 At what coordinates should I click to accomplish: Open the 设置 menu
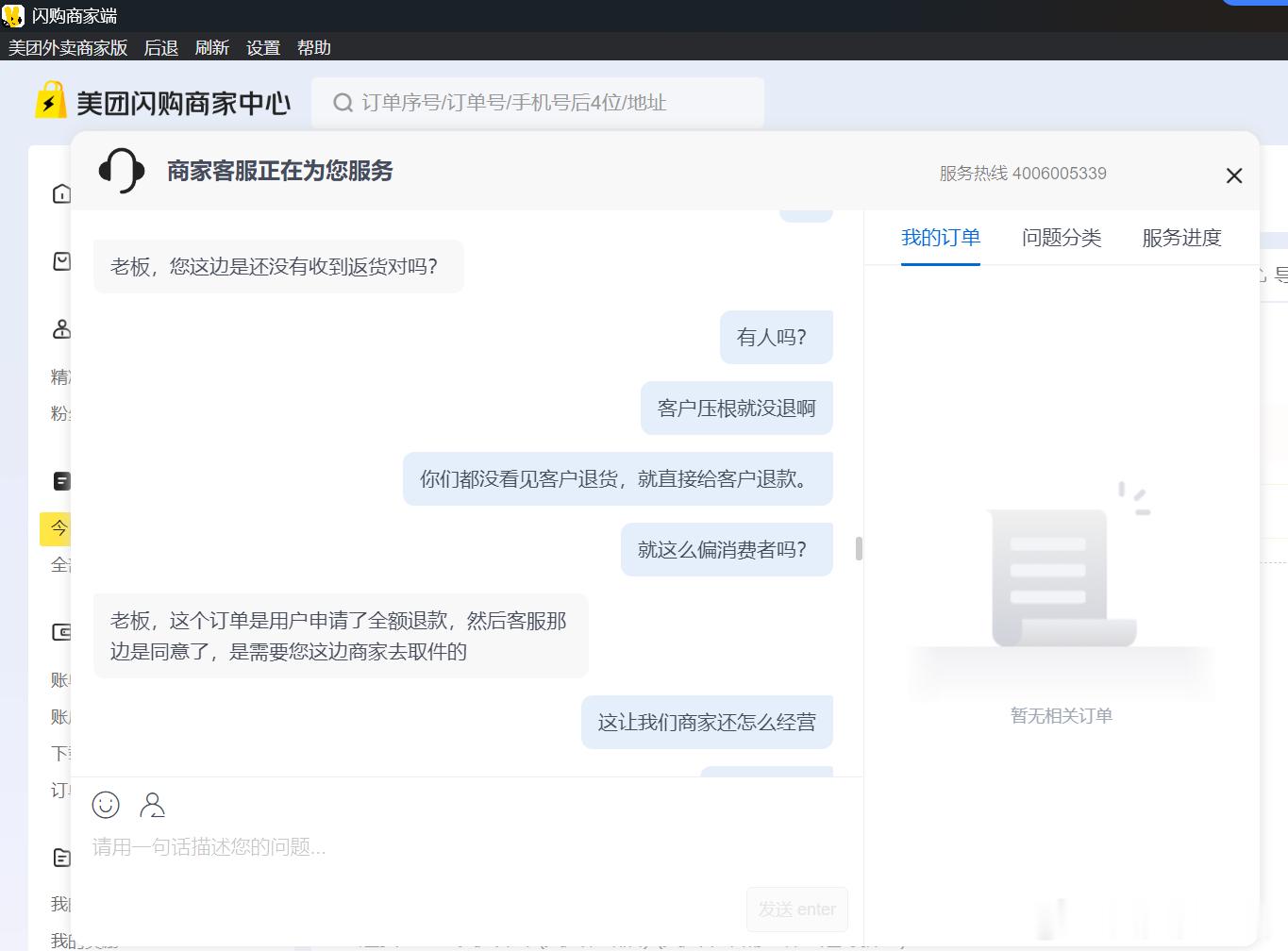[263, 47]
